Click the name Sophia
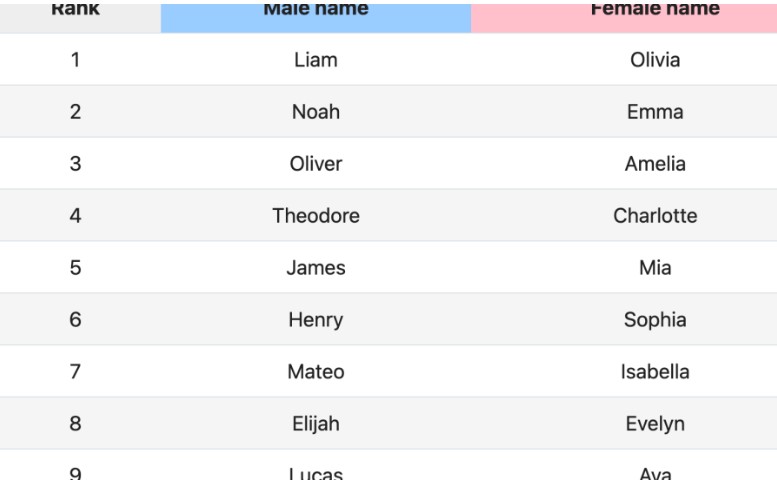 pyautogui.click(x=655, y=320)
